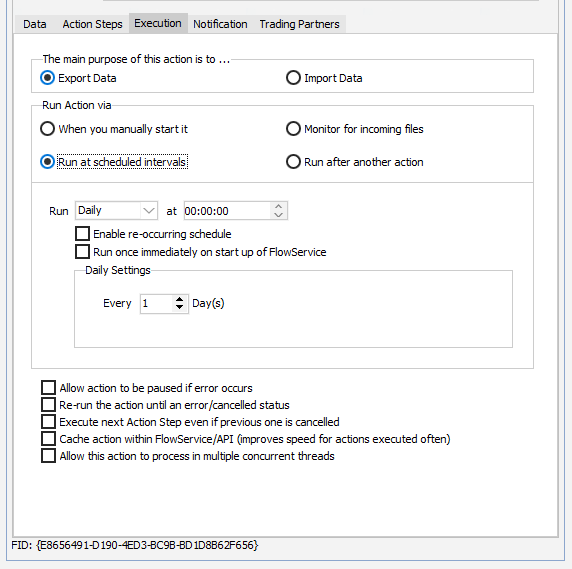Viewport: 572px width, 569px height.
Task: Switch to the Trading Partners tab
Action: (299, 24)
